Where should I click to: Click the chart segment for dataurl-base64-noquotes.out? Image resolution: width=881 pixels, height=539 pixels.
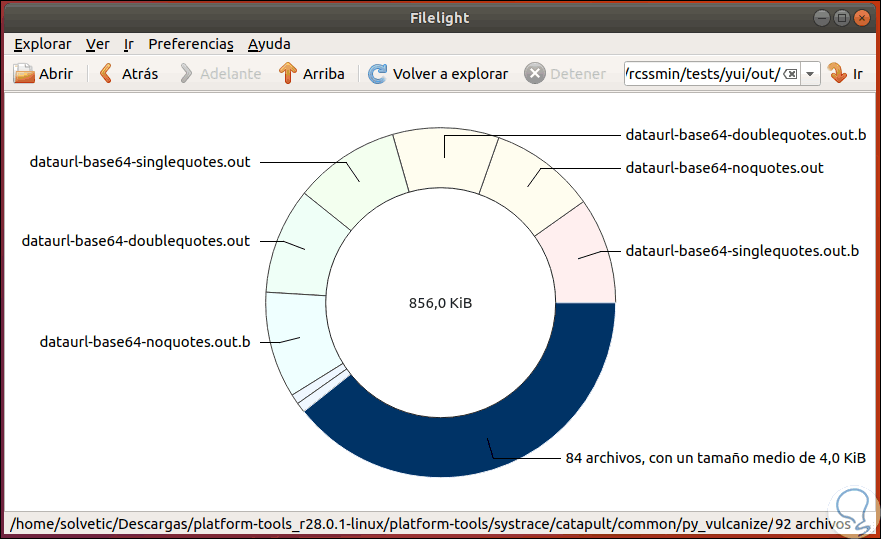[x=531, y=185]
